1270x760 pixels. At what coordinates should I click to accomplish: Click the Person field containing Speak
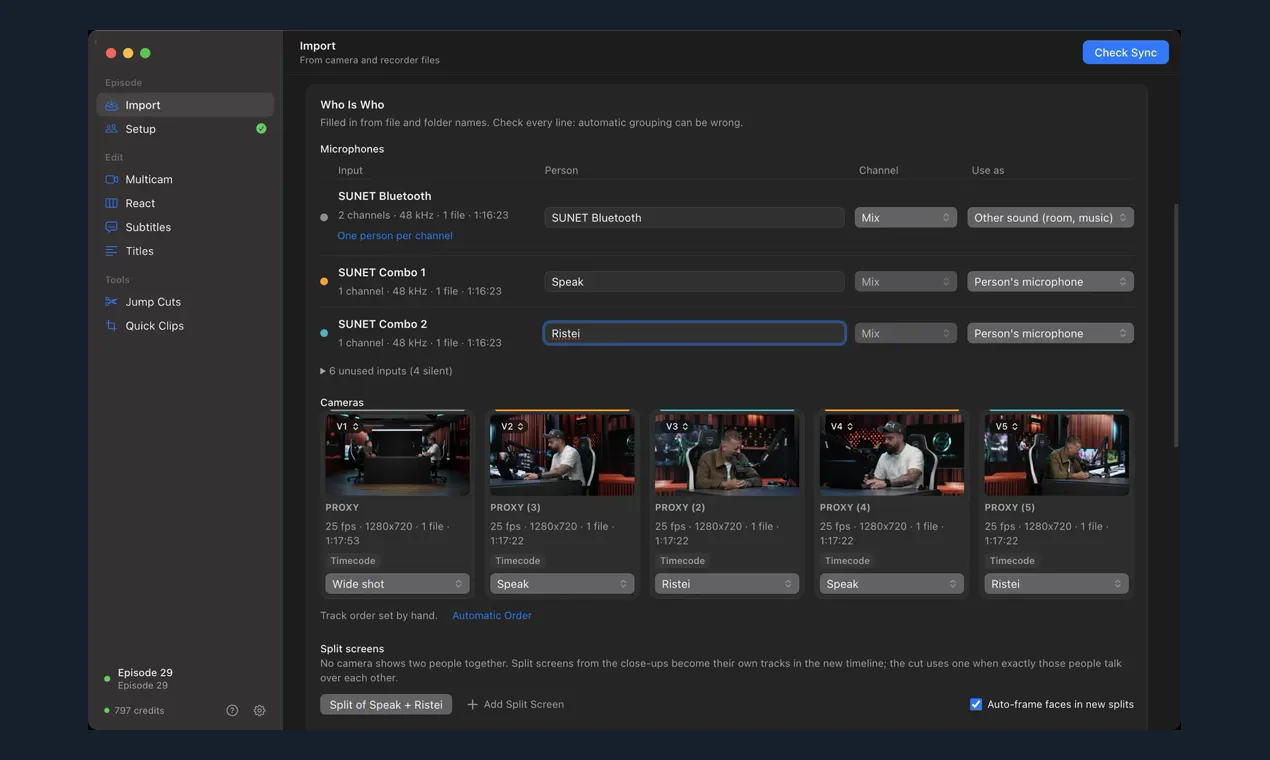click(695, 282)
